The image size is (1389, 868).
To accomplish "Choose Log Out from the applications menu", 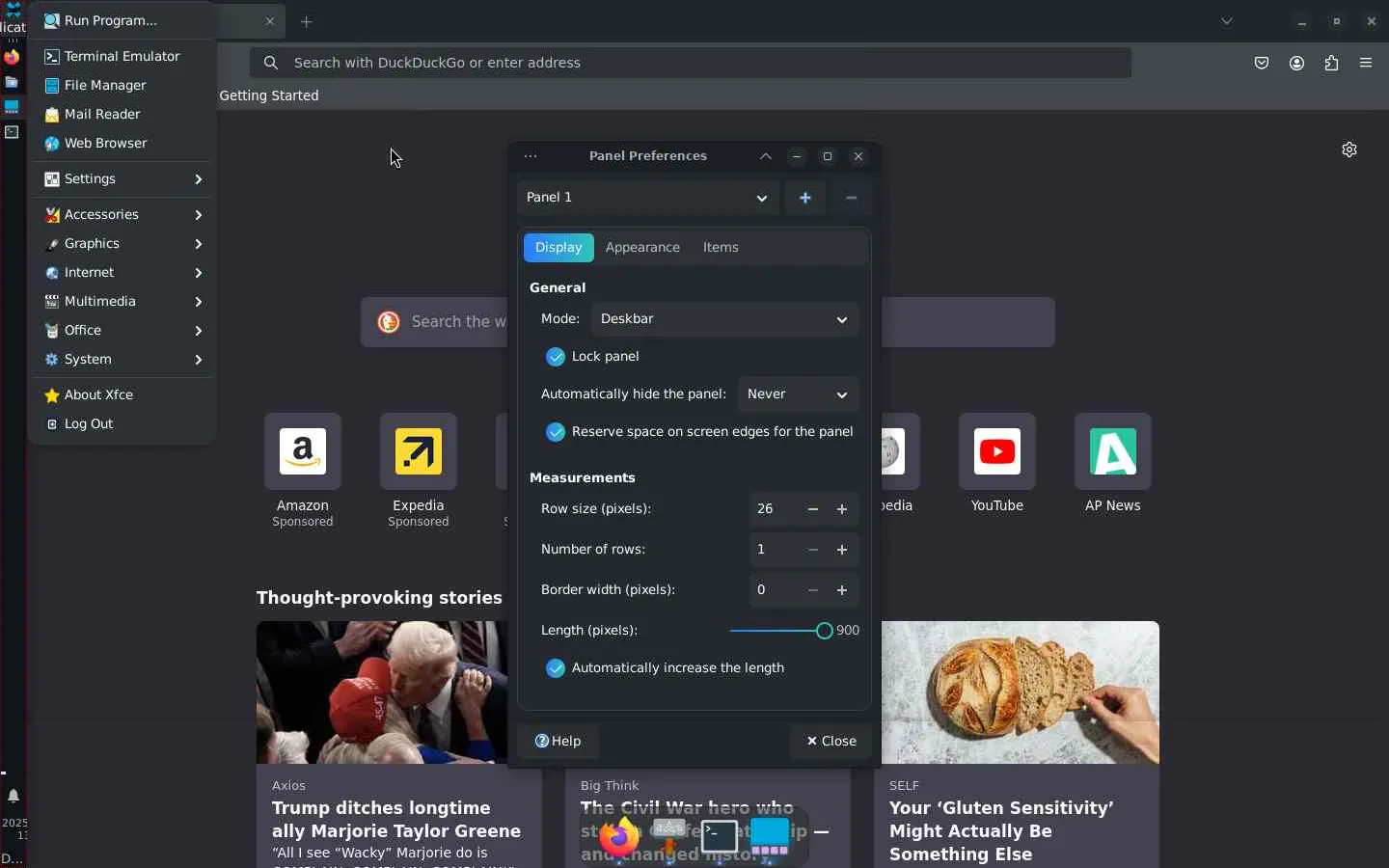I will coord(123,424).
